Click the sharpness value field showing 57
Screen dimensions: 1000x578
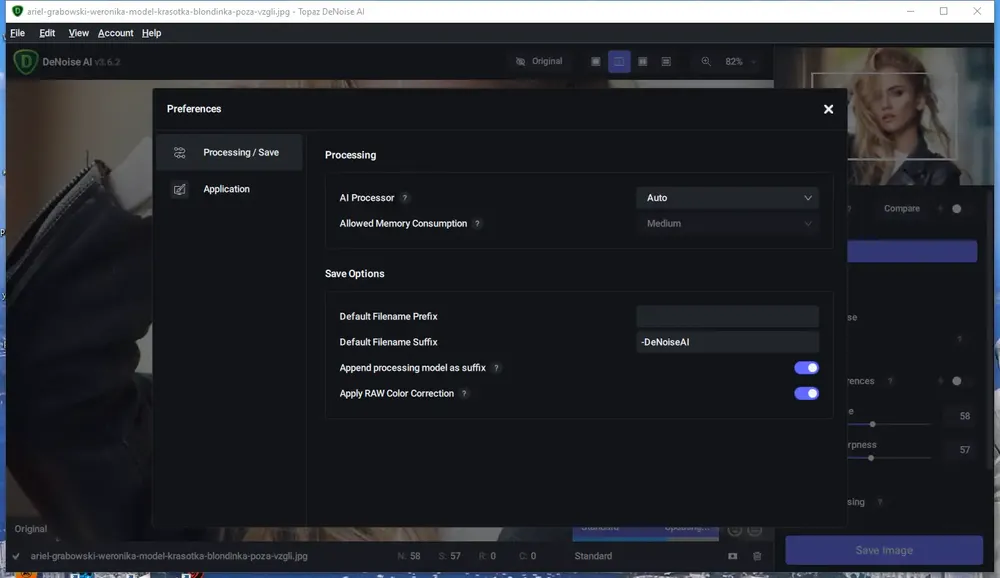(x=964, y=450)
